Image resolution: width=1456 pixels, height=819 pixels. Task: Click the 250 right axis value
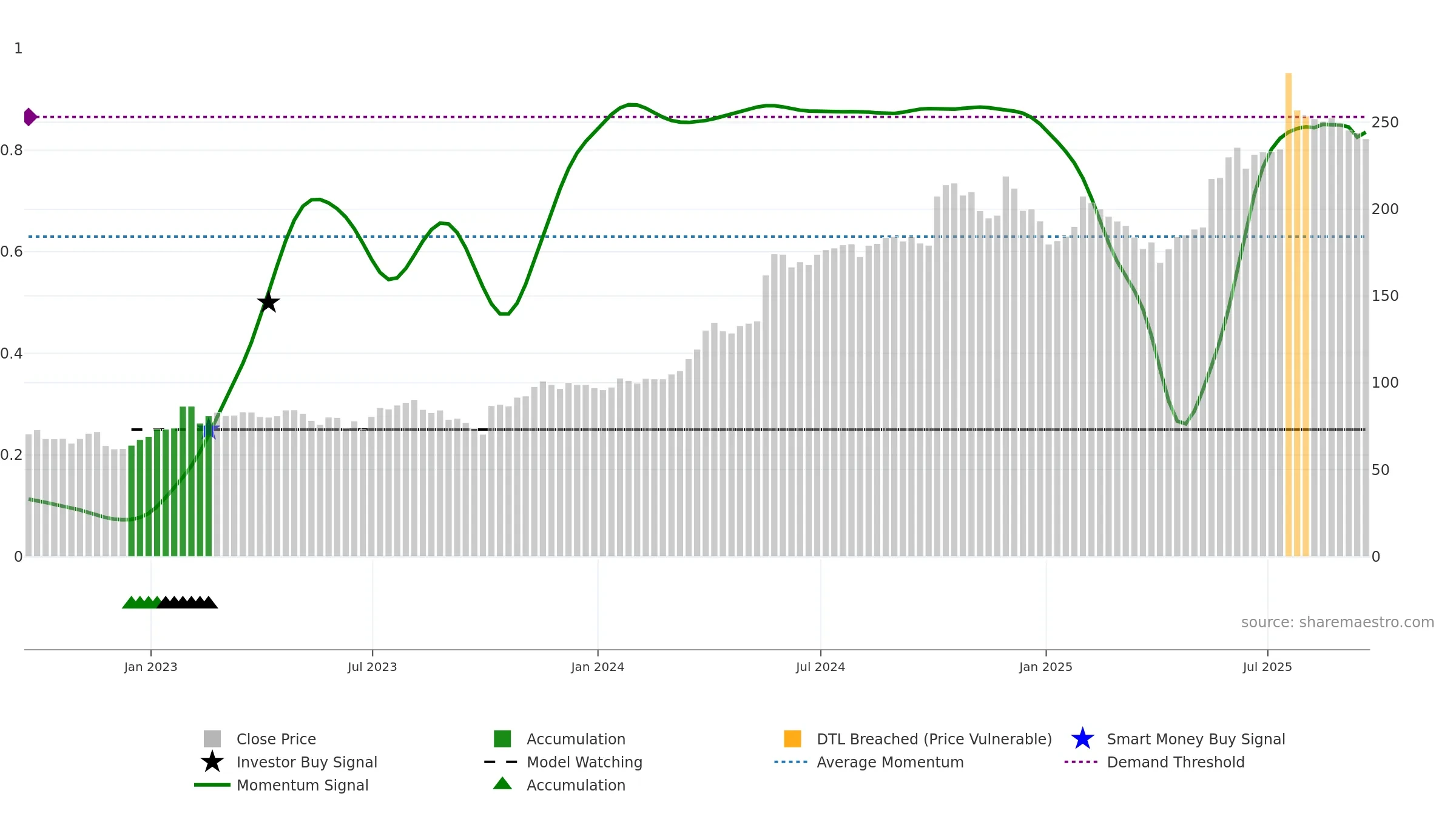coord(1385,123)
